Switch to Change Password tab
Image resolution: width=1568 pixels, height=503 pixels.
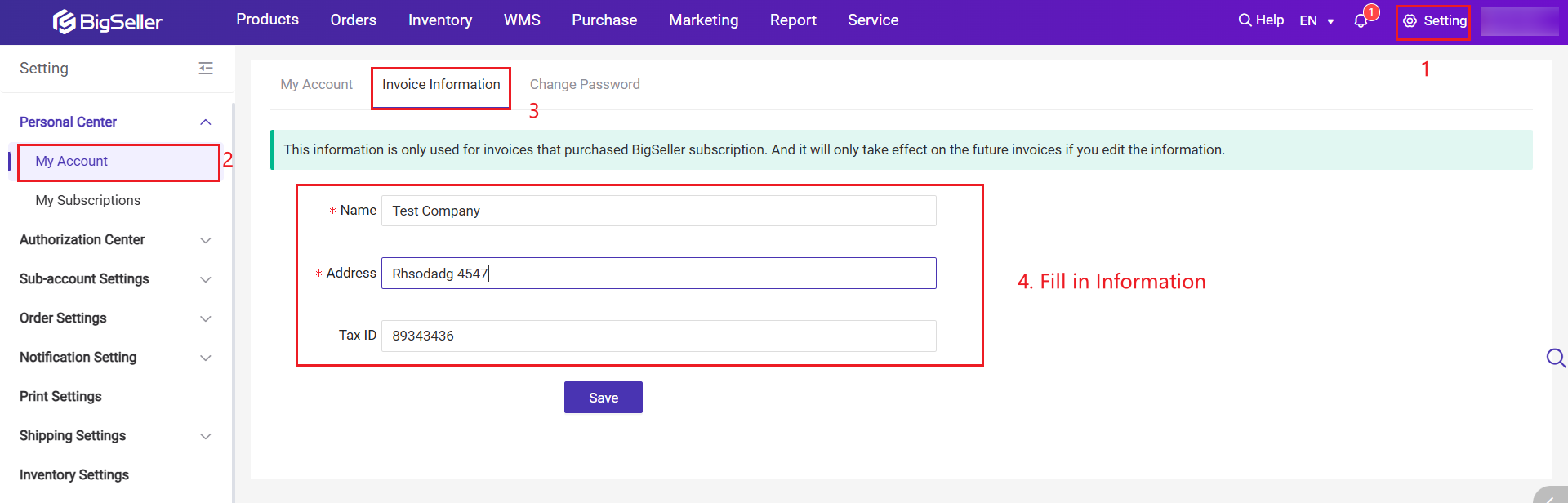click(585, 84)
